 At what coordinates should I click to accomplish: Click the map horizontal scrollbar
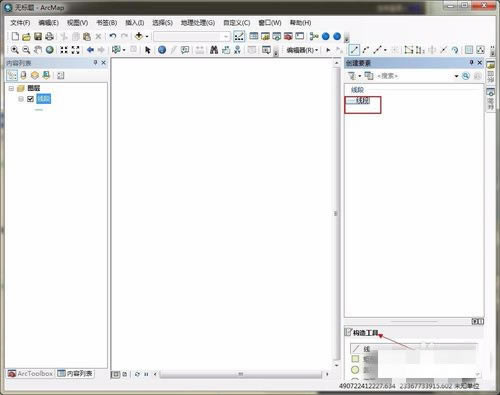(x=240, y=374)
